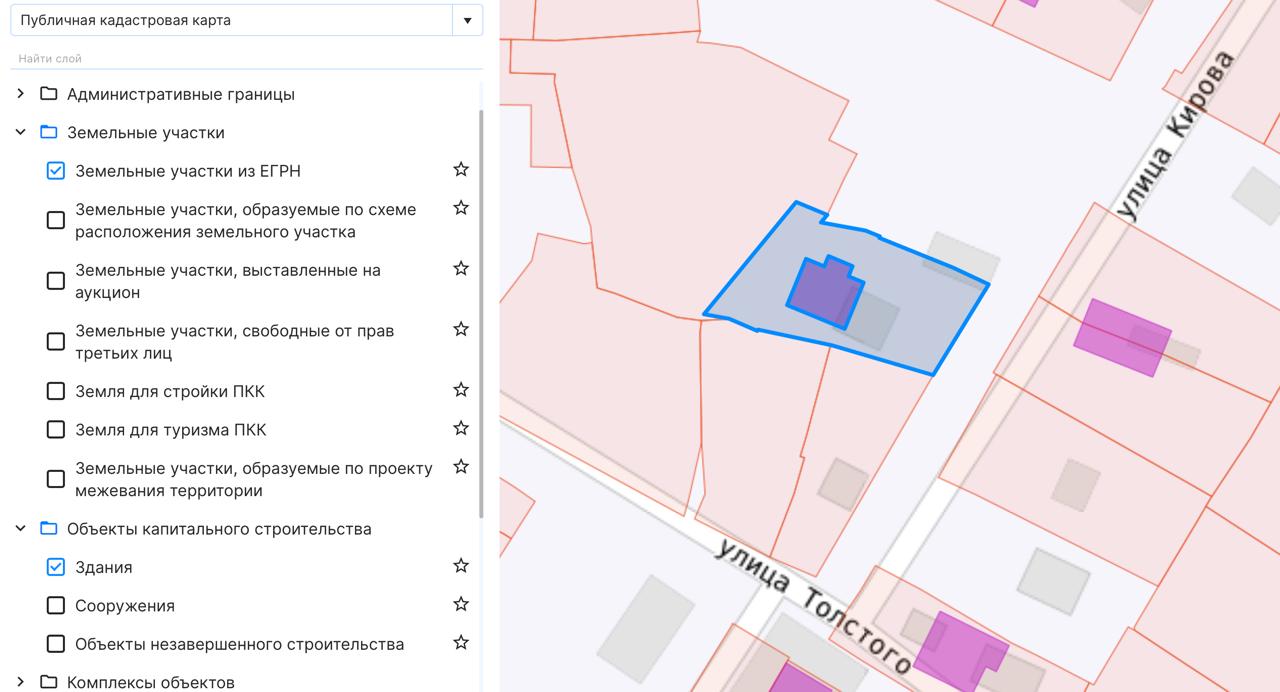Collapse the Объекты капитального строительства group

[20, 528]
